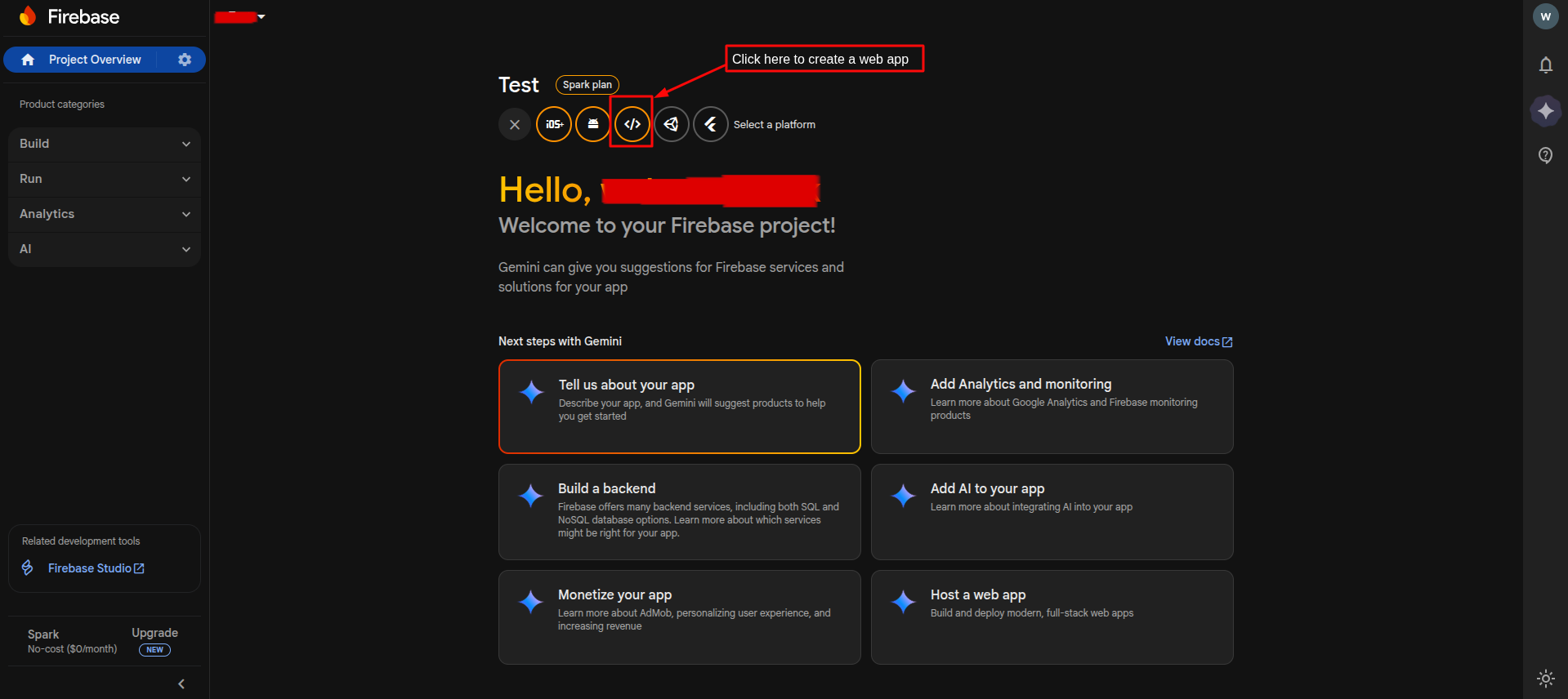The image size is (1568, 699).
Task: Expand the Build product category
Action: (x=105, y=144)
